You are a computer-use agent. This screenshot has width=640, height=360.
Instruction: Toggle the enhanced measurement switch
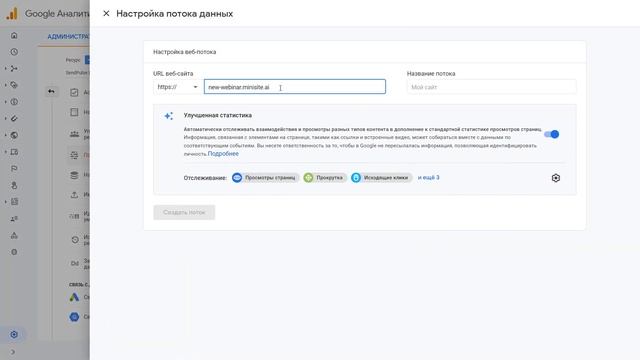tap(551, 134)
